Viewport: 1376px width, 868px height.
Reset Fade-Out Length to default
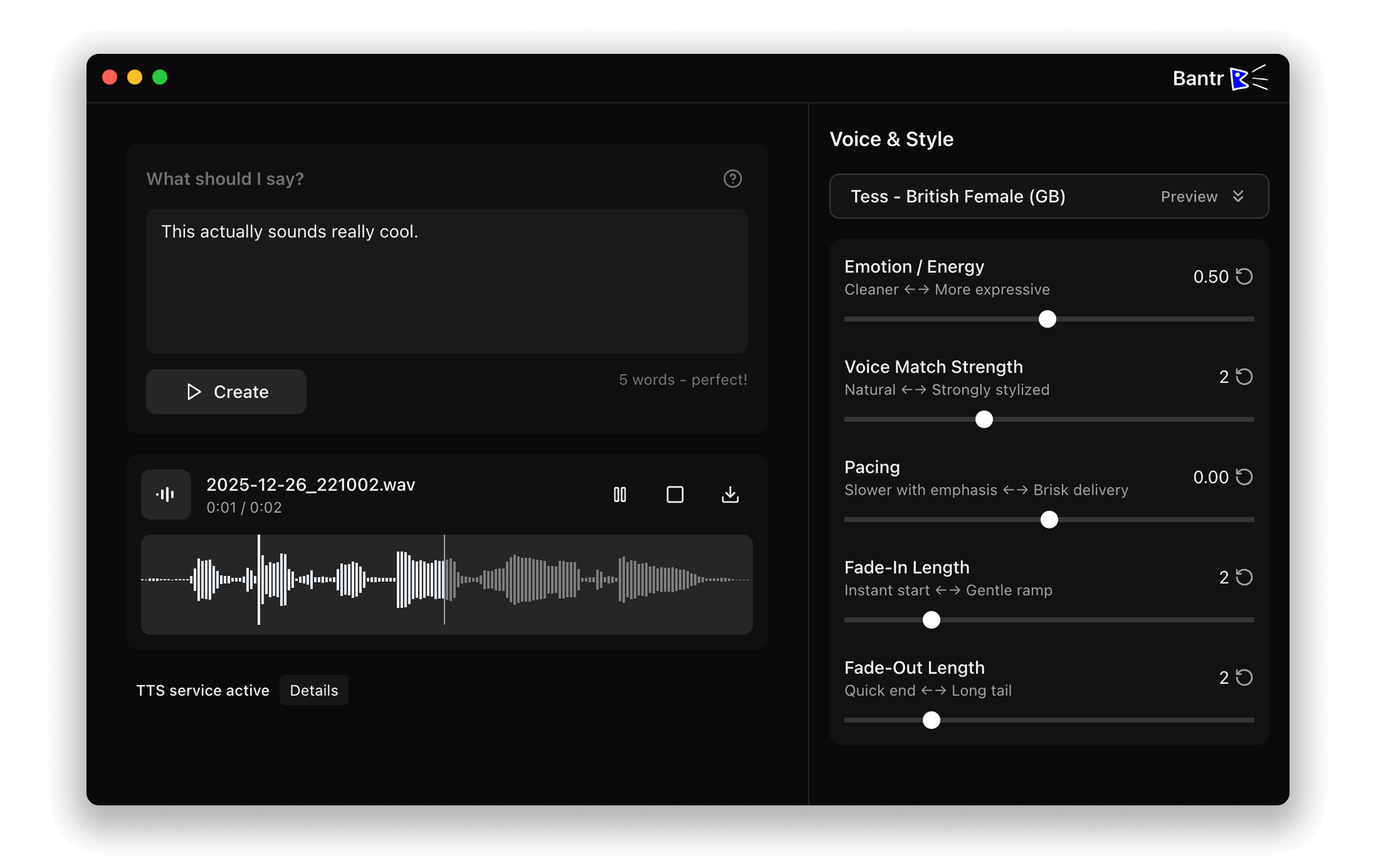coord(1245,677)
